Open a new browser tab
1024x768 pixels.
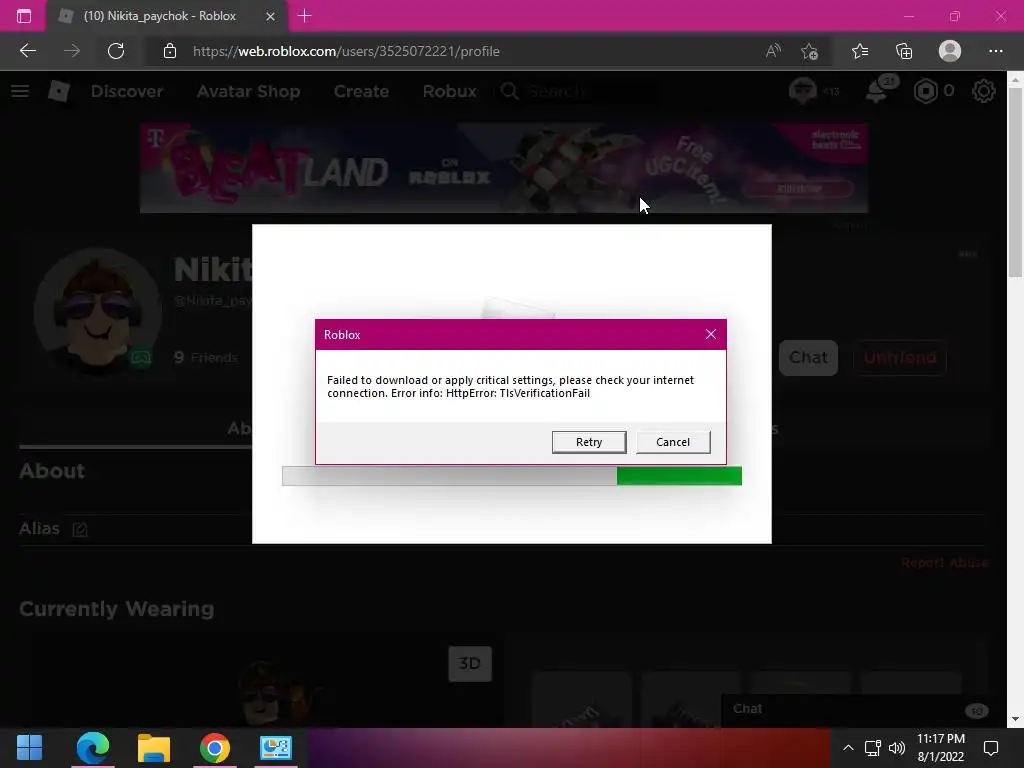(304, 16)
